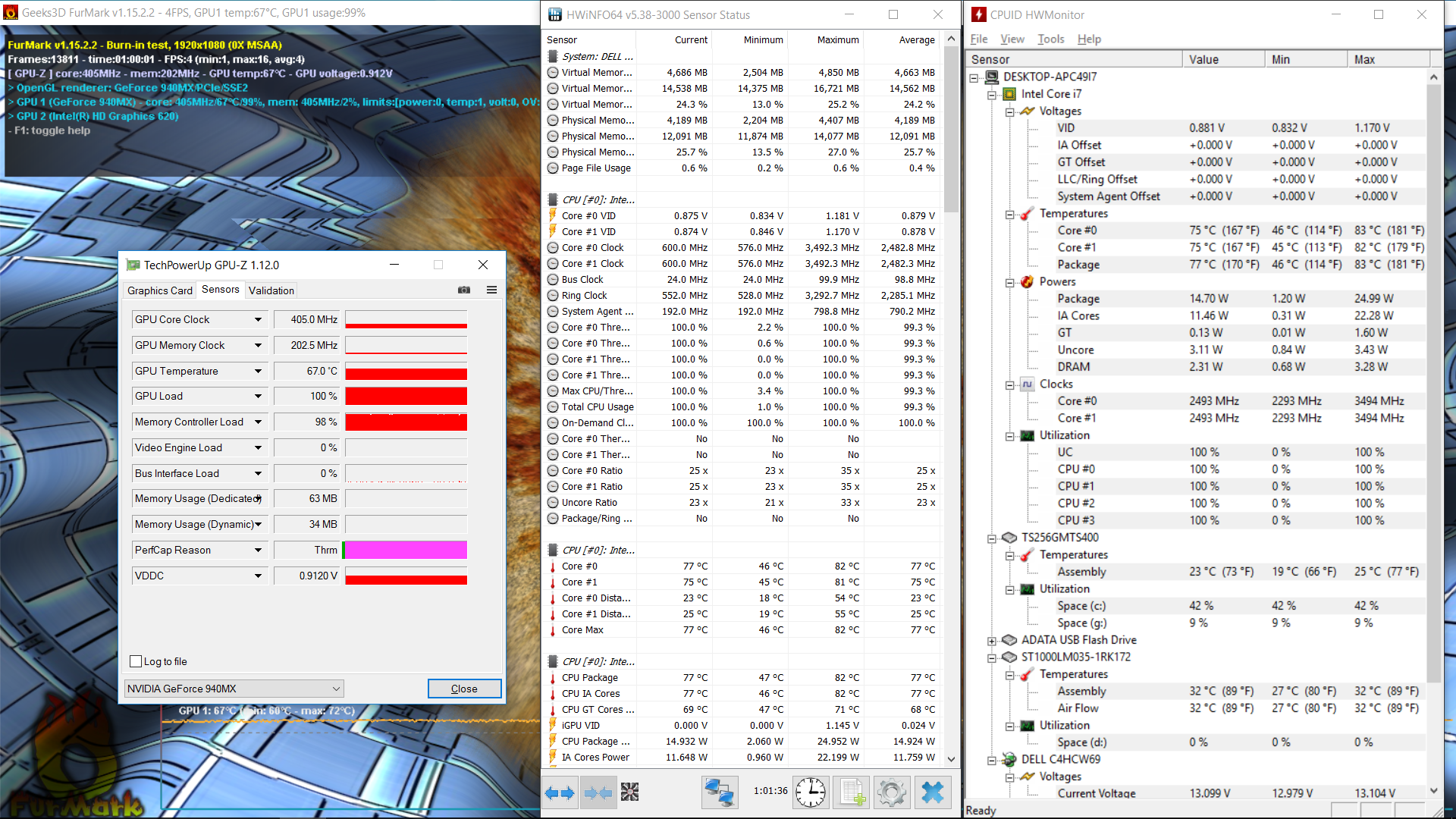Click the ADATA USB Flash Drive disk icon
Image resolution: width=1456 pixels, height=819 pixels.
click(x=1009, y=640)
